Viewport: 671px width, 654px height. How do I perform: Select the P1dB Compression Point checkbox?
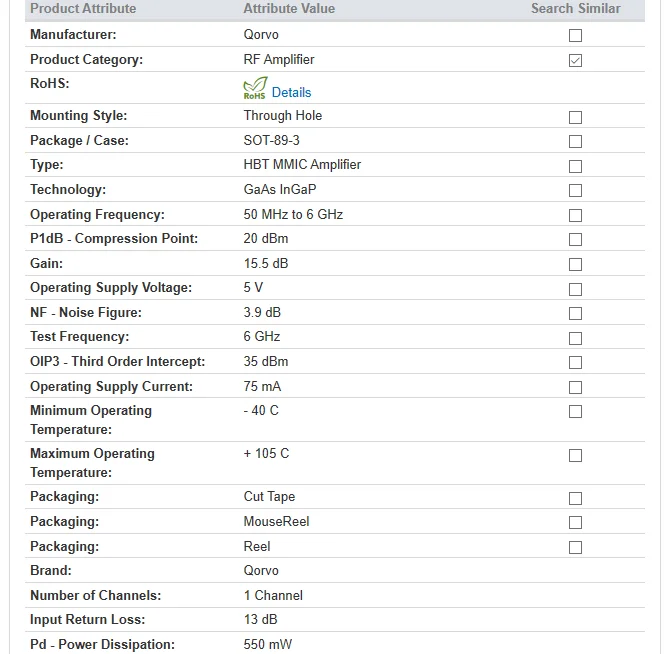(575, 239)
